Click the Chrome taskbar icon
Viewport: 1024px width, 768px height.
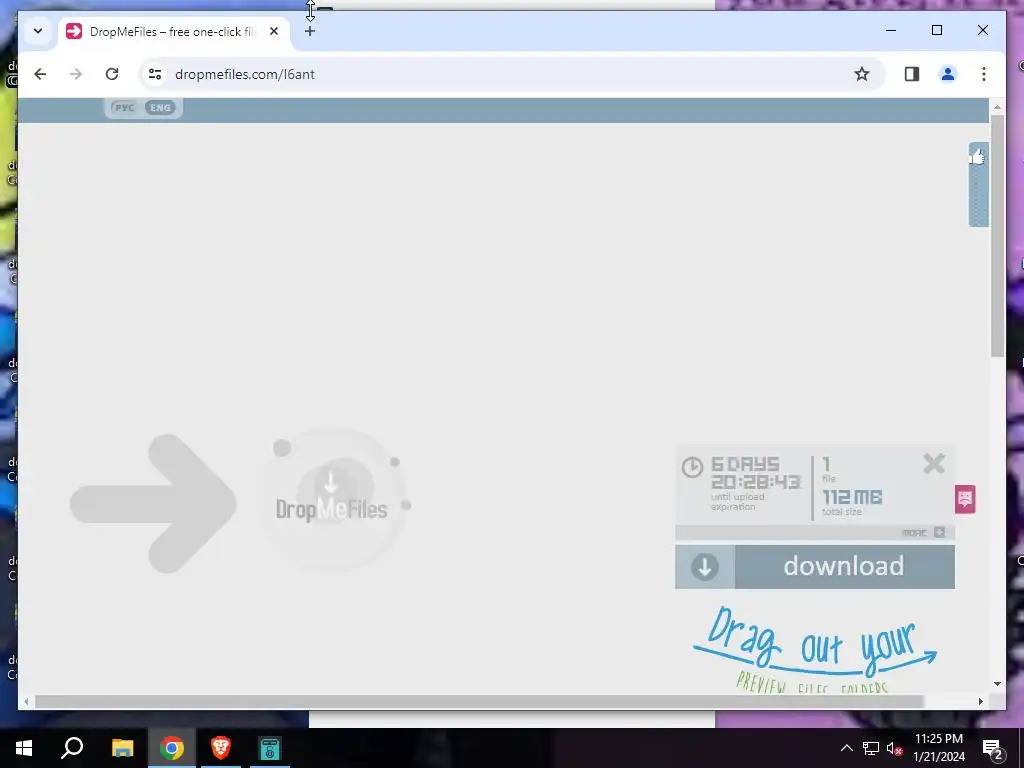pyautogui.click(x=172, y=748)
